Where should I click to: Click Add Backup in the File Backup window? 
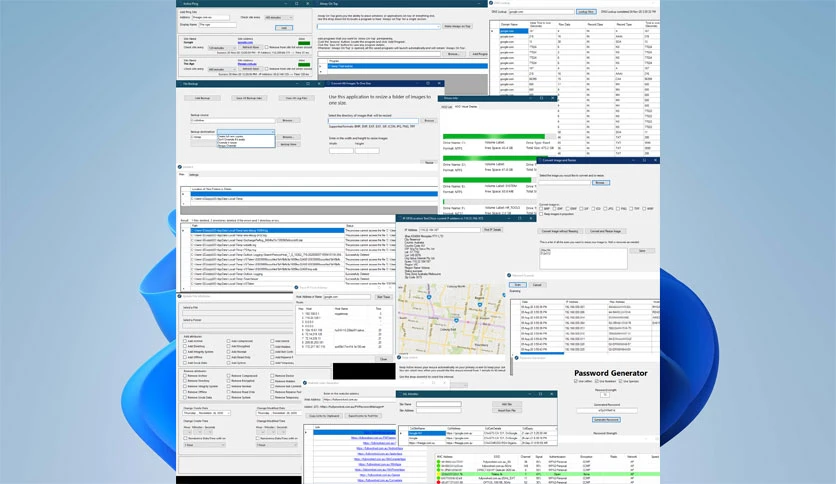(202, 98)
